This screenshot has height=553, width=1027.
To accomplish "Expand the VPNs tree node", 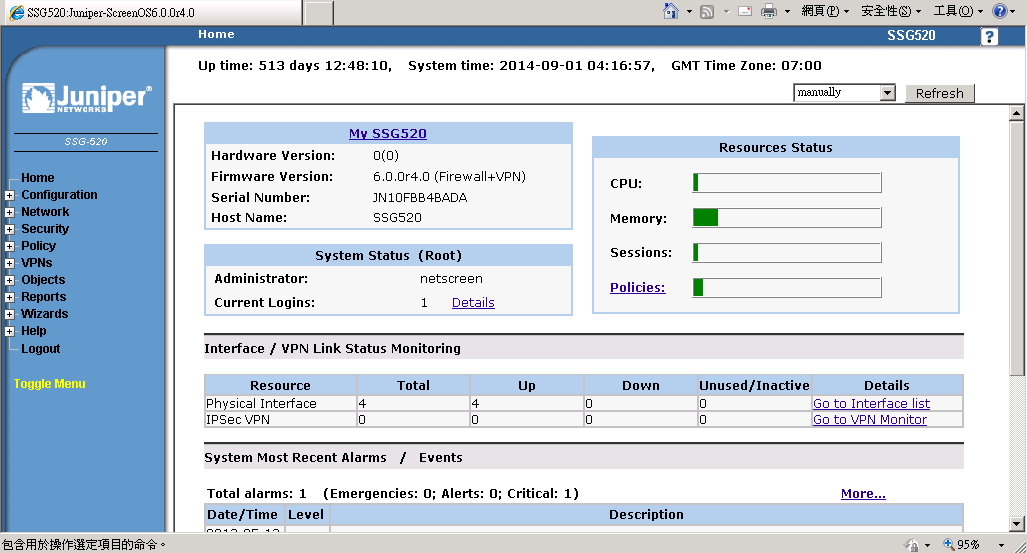I will coord(10,263).
